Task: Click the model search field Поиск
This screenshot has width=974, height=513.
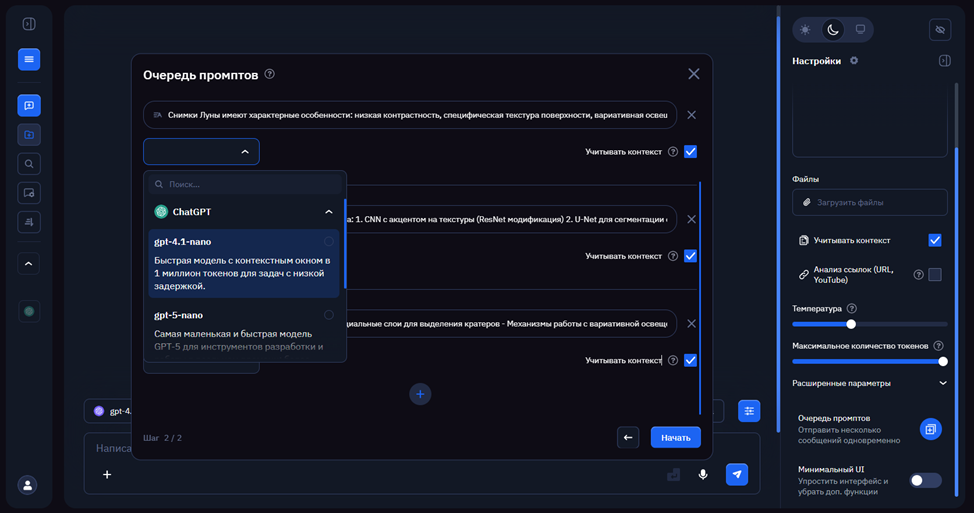Action: [x=250, y=184]
